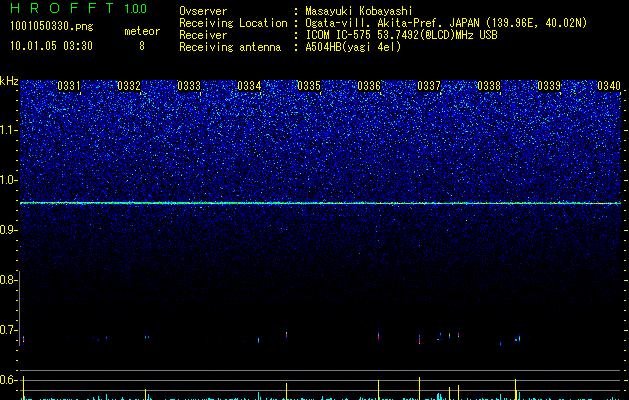Click the 0.6 kHz axis label
Image resolution: width=629 pixels, height=400 pixels.
pos(8,380)
